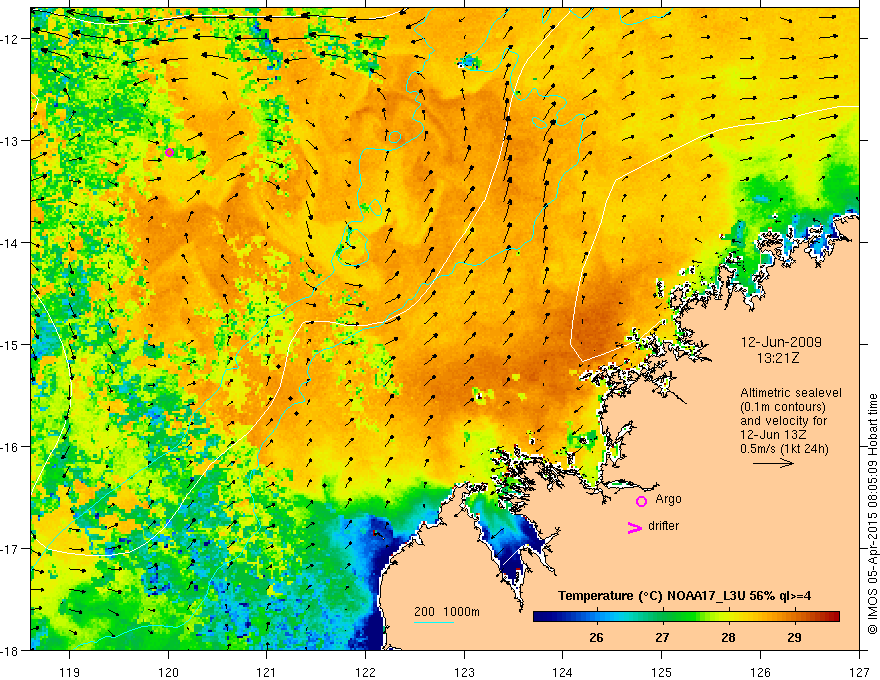Click the longitude axis label '119'
The image size is (880, 680).
coord(70,672)
